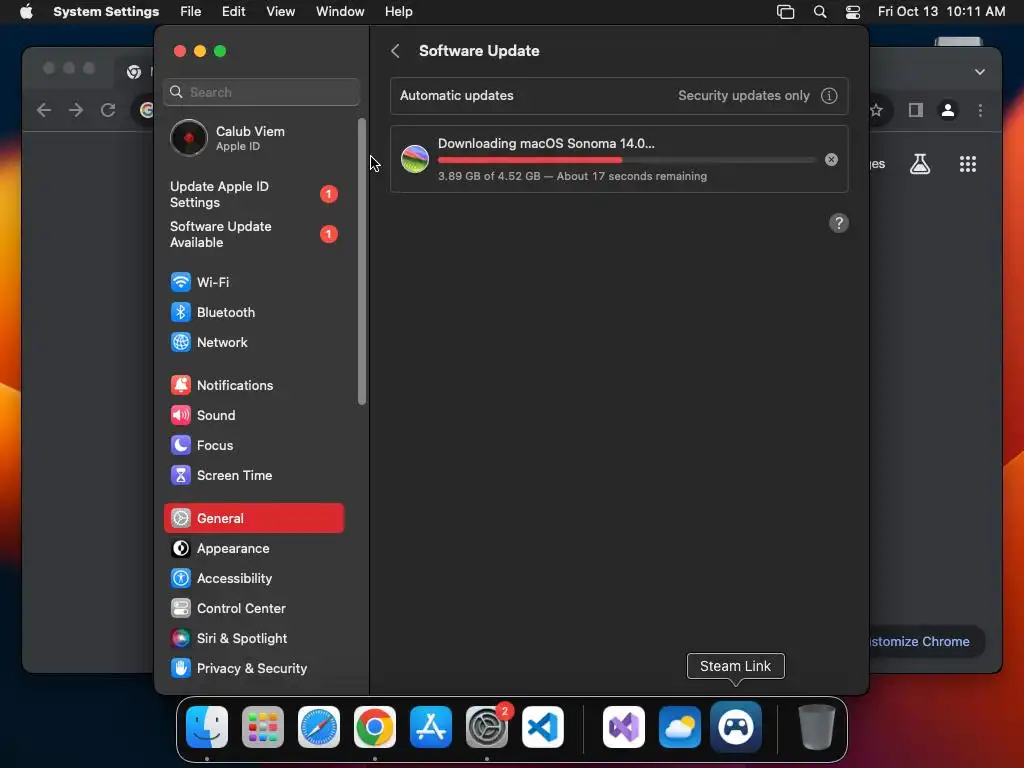
Task: Click Chrome's reload button
Action: click(108, 110)
